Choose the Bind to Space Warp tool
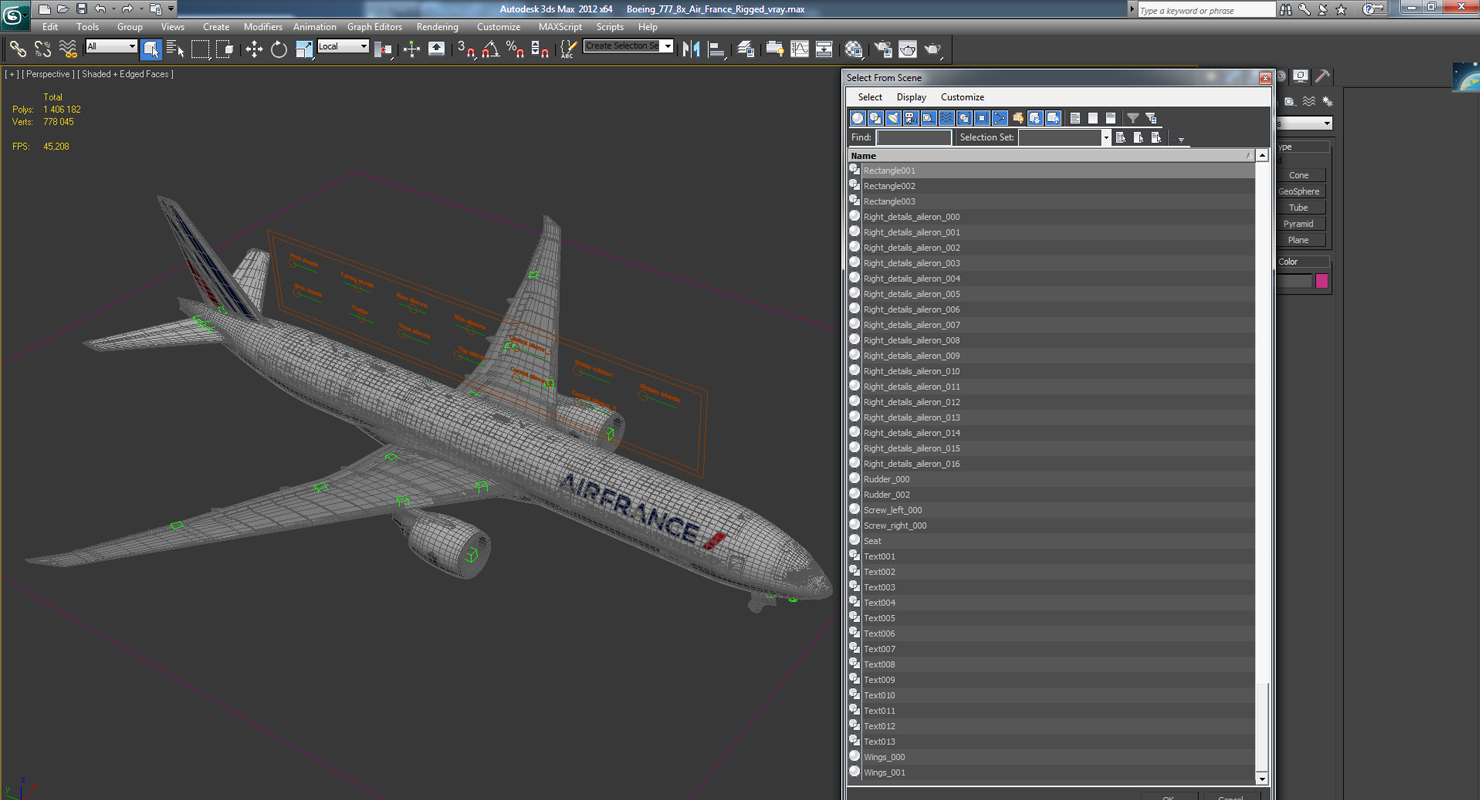Image resolution: width=1480 pixels, height=800 pixels. (x=68, y=48)
